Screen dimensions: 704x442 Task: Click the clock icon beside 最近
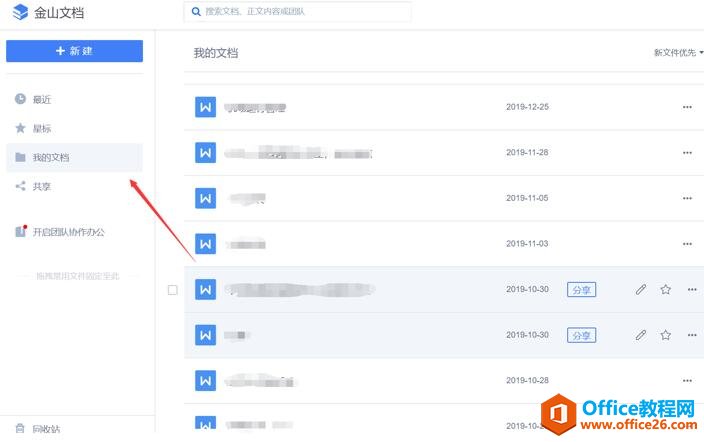pyautogui.click(x=20, y=99)
